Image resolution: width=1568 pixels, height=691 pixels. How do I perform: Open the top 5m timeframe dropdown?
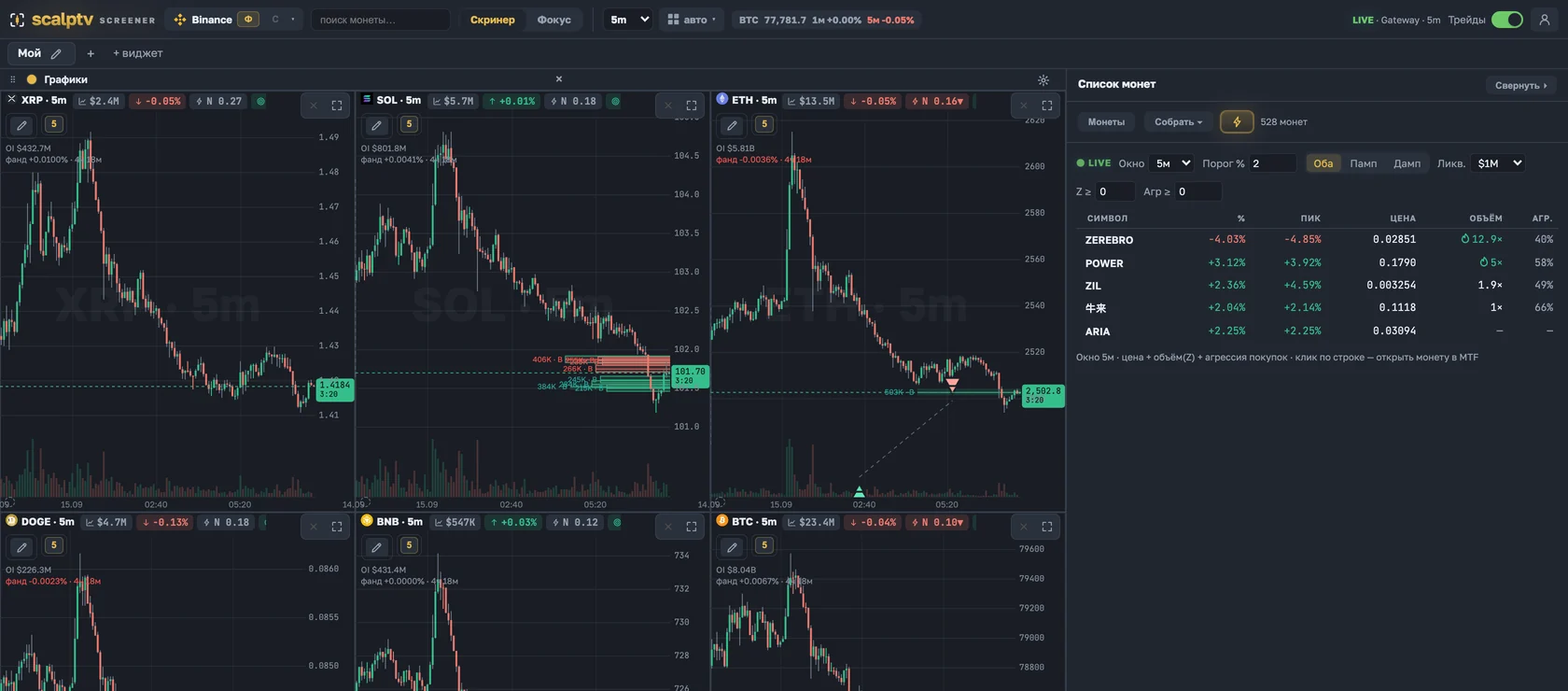tap(628, 20)
